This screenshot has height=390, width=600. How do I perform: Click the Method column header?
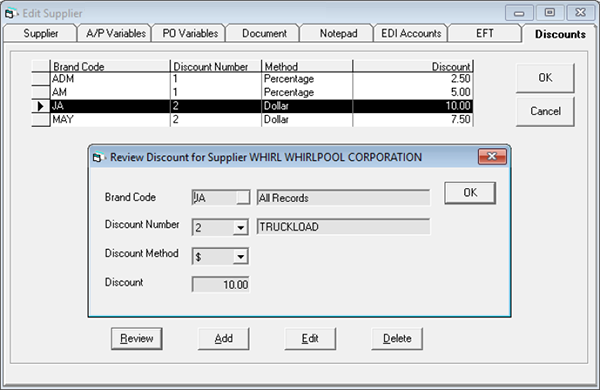coord(307,66)
